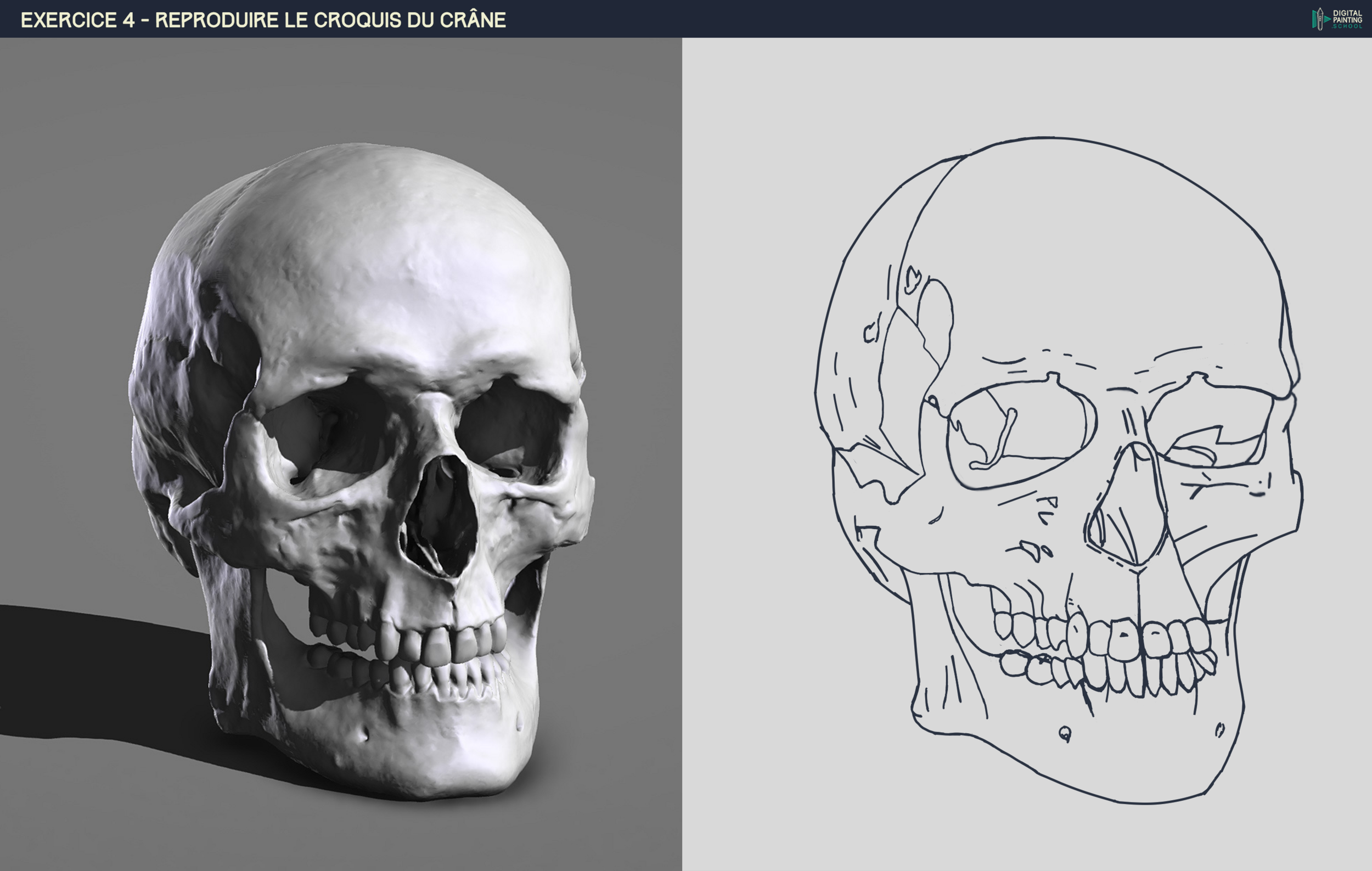Click the .SCHOOL text in the logo

[1348, 27]
